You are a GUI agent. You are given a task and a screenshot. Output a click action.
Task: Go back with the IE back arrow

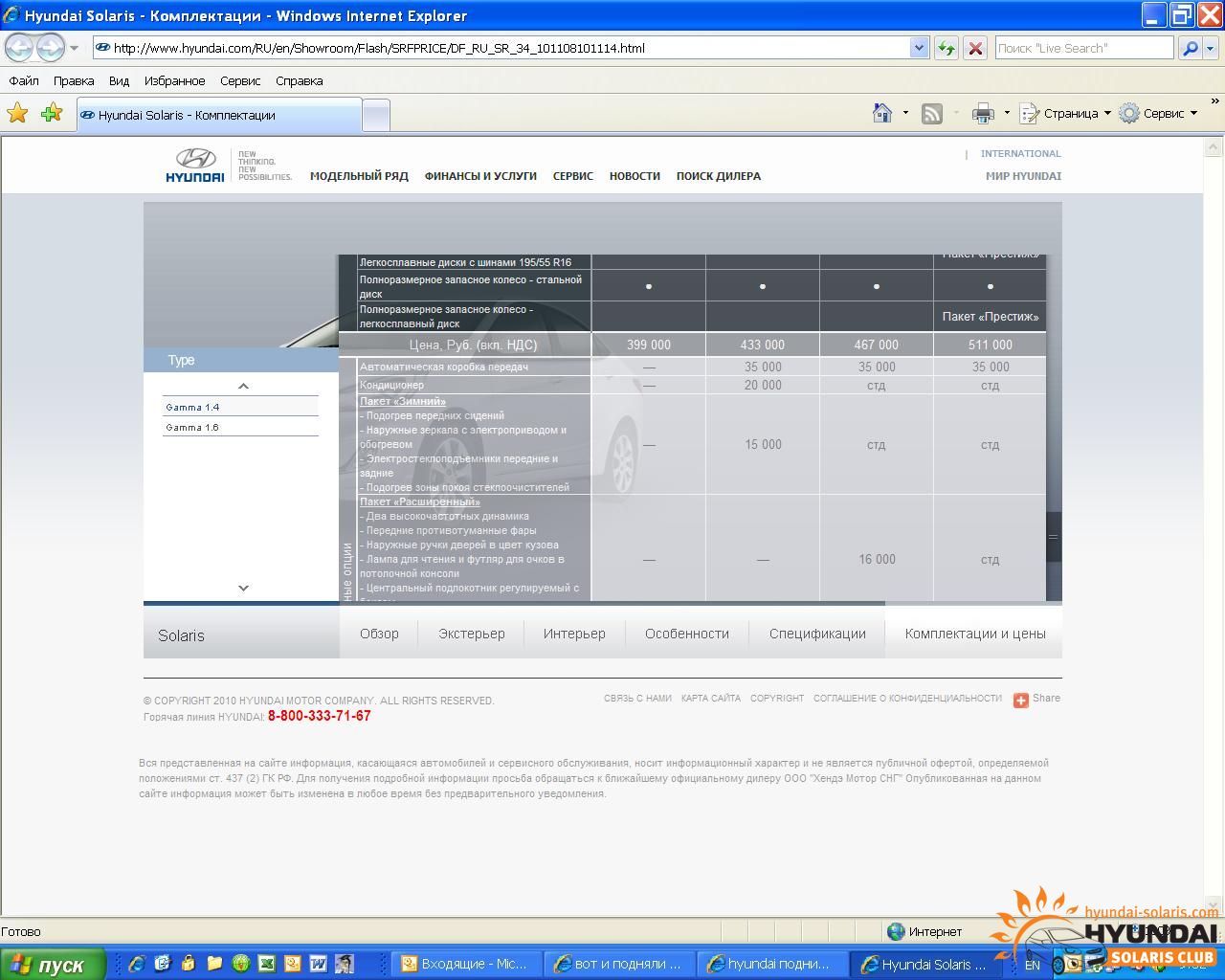(x=19, y=48)
